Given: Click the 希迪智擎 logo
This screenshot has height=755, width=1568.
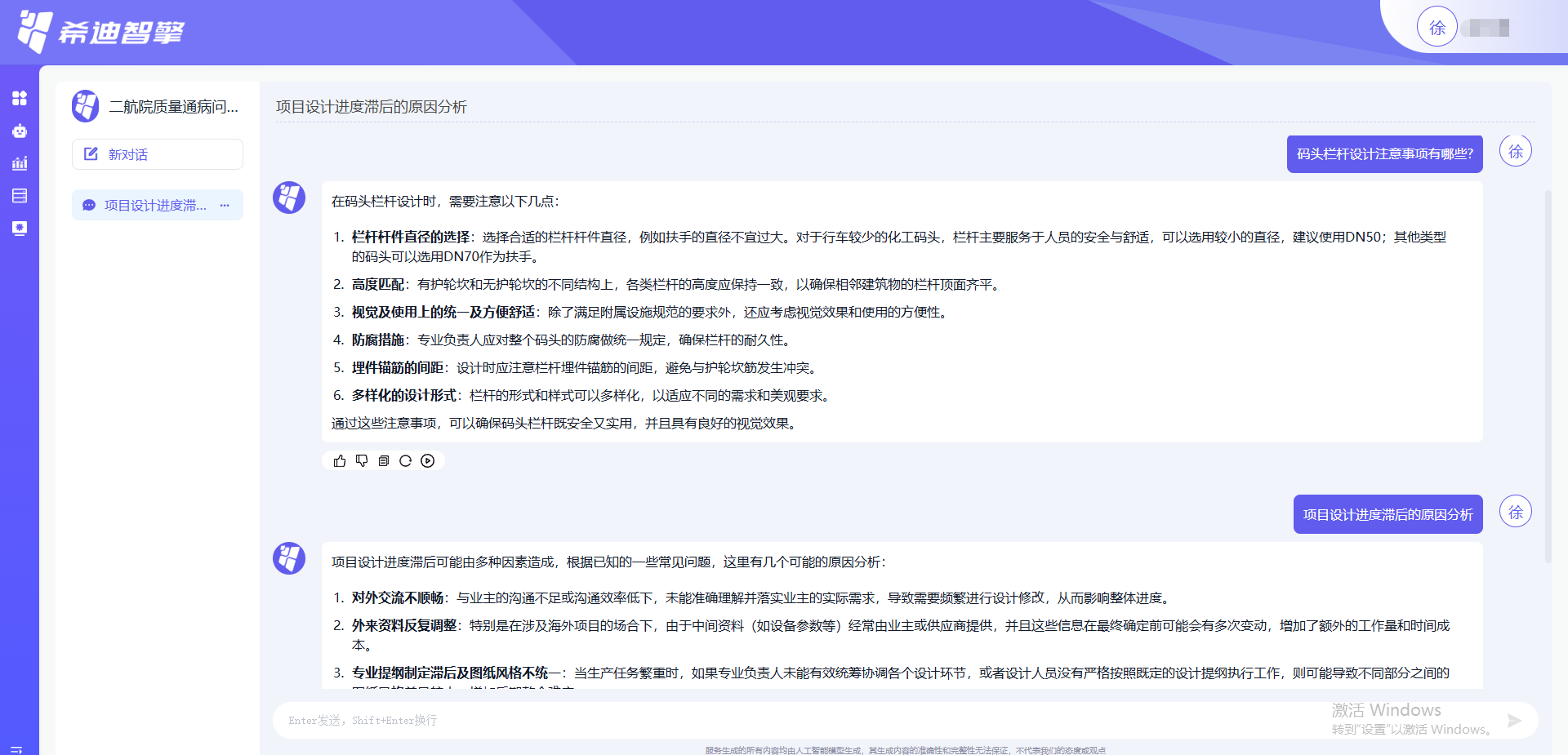Looking at the screenshot, I should tap(98, 31).
